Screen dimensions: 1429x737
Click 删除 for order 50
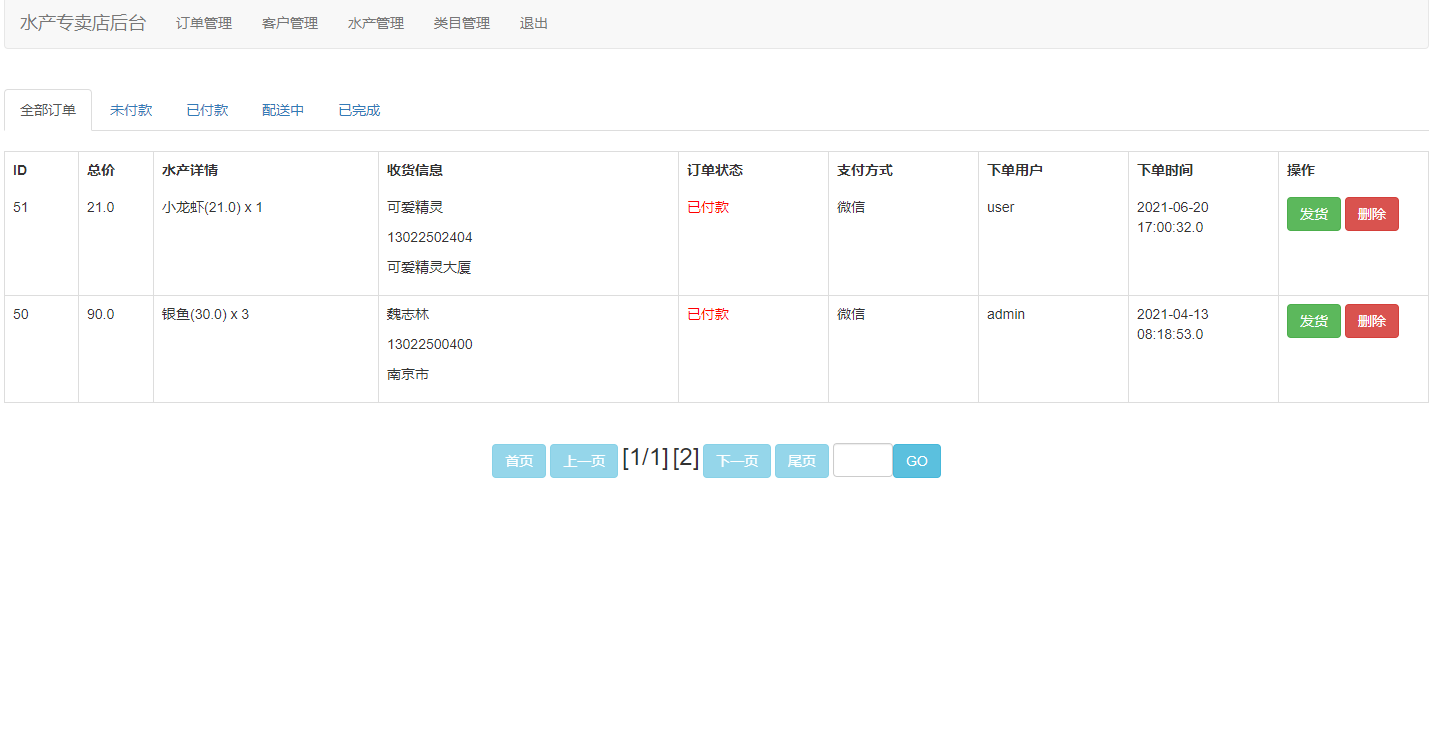[1371, 320]
